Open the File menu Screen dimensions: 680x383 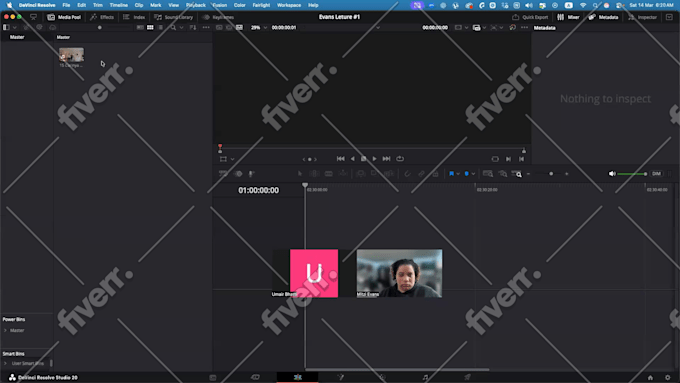tap(66, 5)
